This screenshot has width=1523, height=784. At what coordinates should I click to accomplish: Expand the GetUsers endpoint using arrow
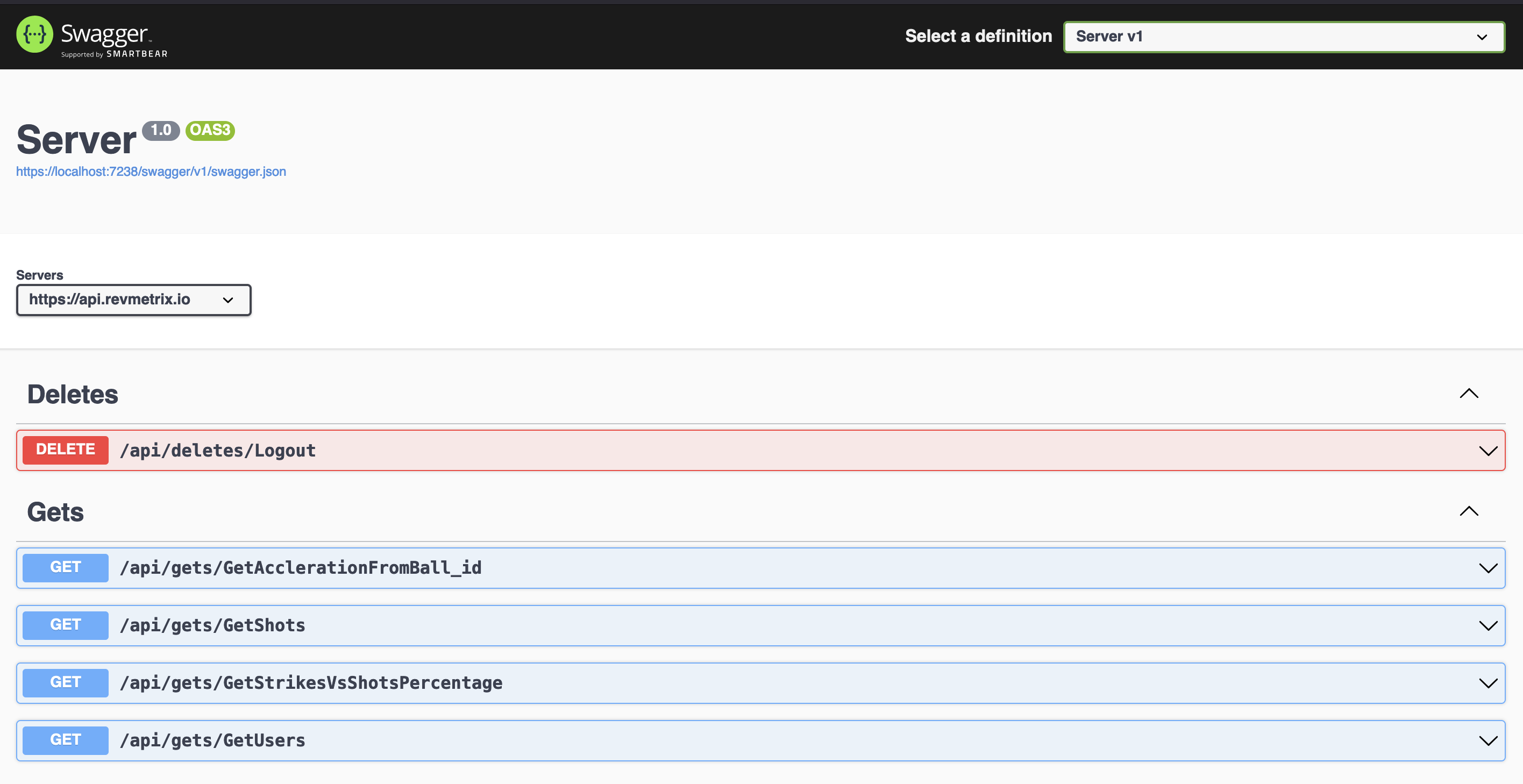tap(1488, 742)
